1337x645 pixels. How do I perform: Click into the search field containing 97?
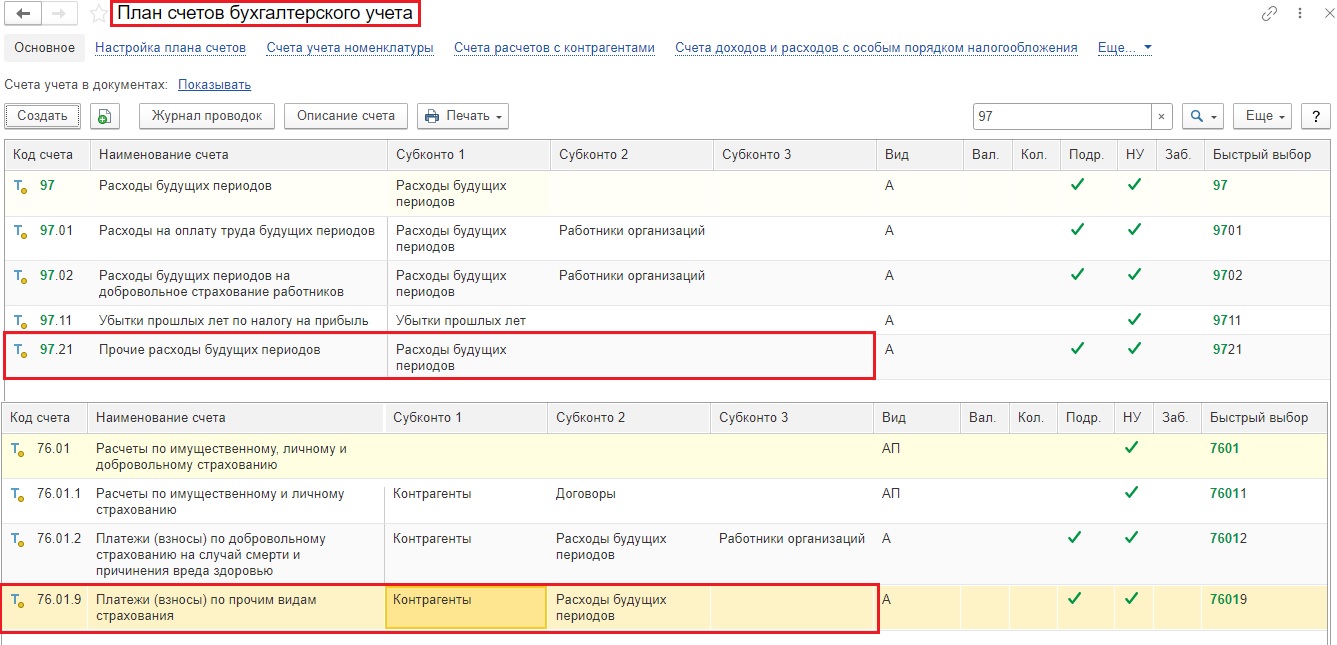click(x=1062, y=116)
